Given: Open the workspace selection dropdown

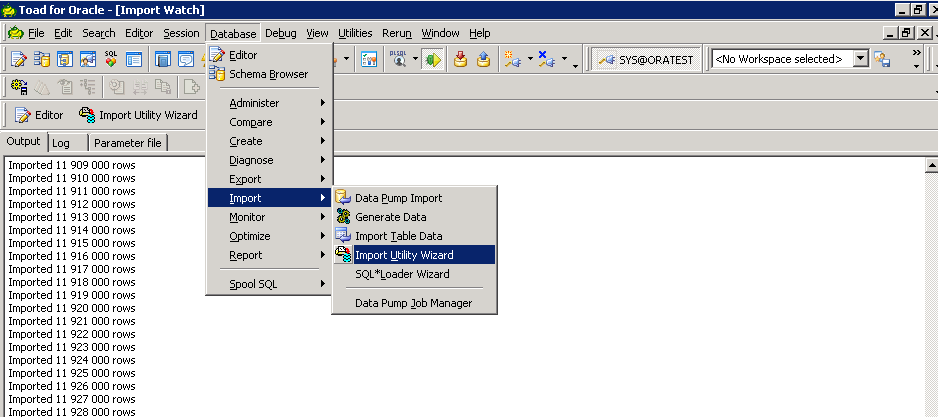Looking at the screenshot, I should (x=860, y=59).
